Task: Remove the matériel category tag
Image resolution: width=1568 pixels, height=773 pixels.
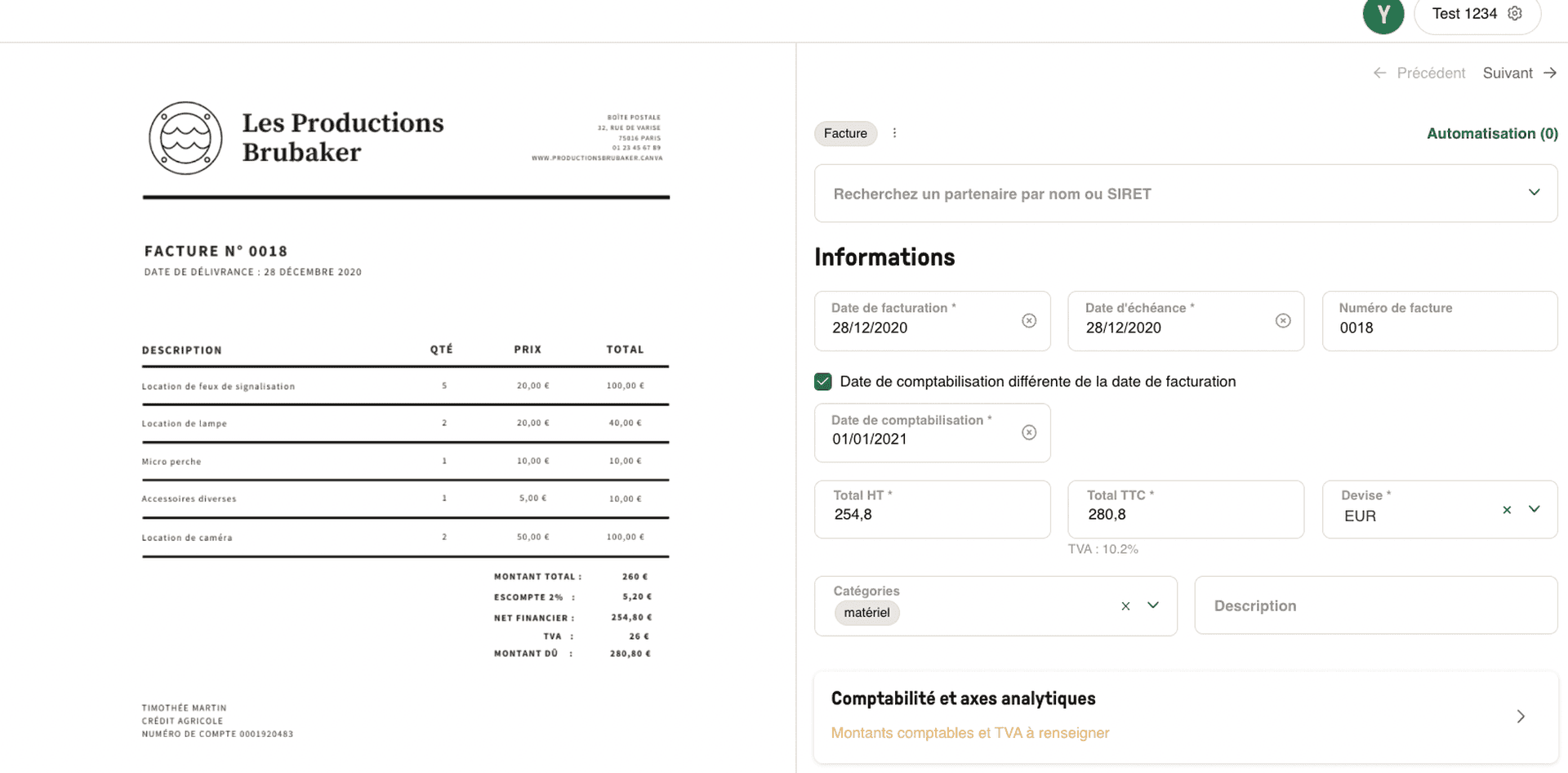Action: coord(866,613)
